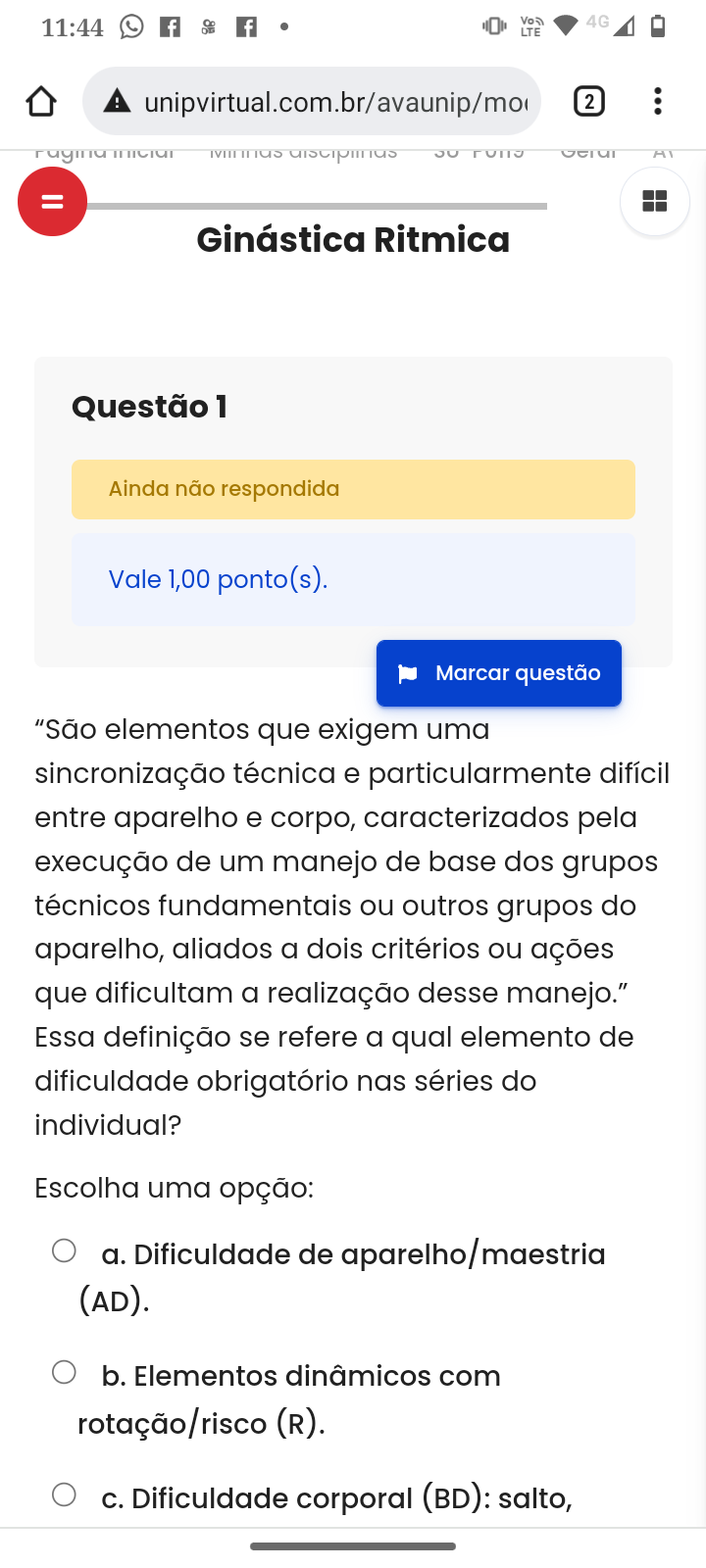
Task: Open Página inicial breadcrumb link
Action: pos(104,152)
